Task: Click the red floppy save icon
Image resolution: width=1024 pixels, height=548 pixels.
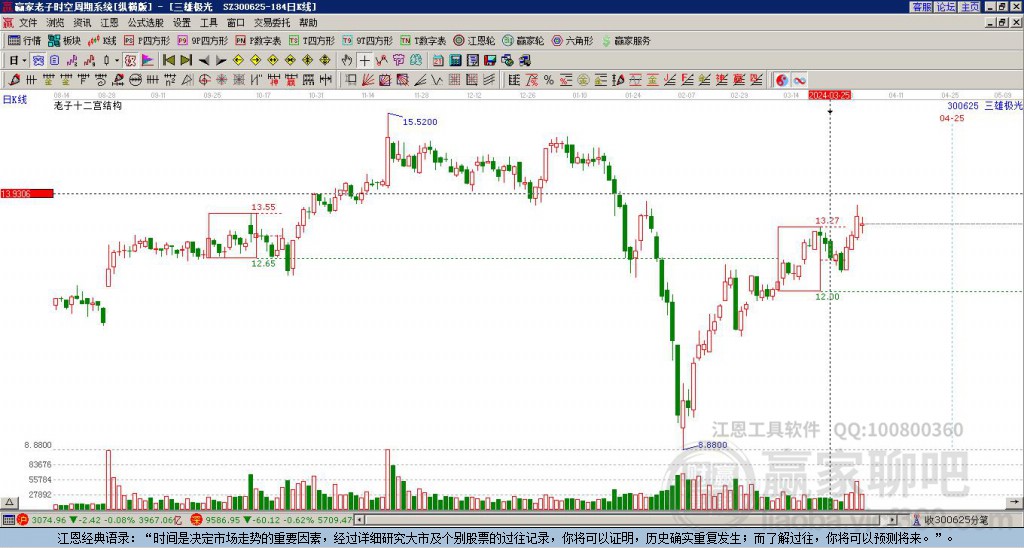Action: tap(490, 61)
